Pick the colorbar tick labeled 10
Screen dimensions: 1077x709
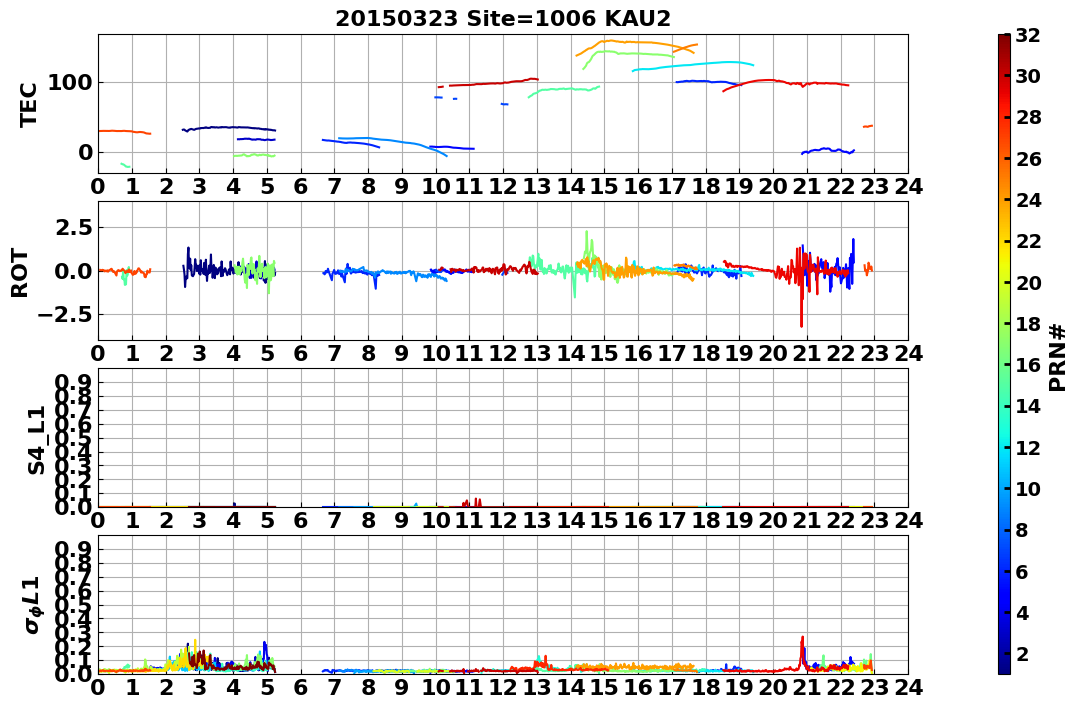(x=1028, y=488)
